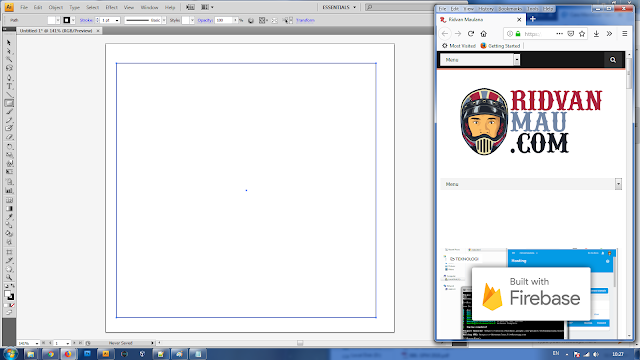Click the website search magnifier icon
The width and height of the screenshot is (640, 360).
(x=613, y=60)
